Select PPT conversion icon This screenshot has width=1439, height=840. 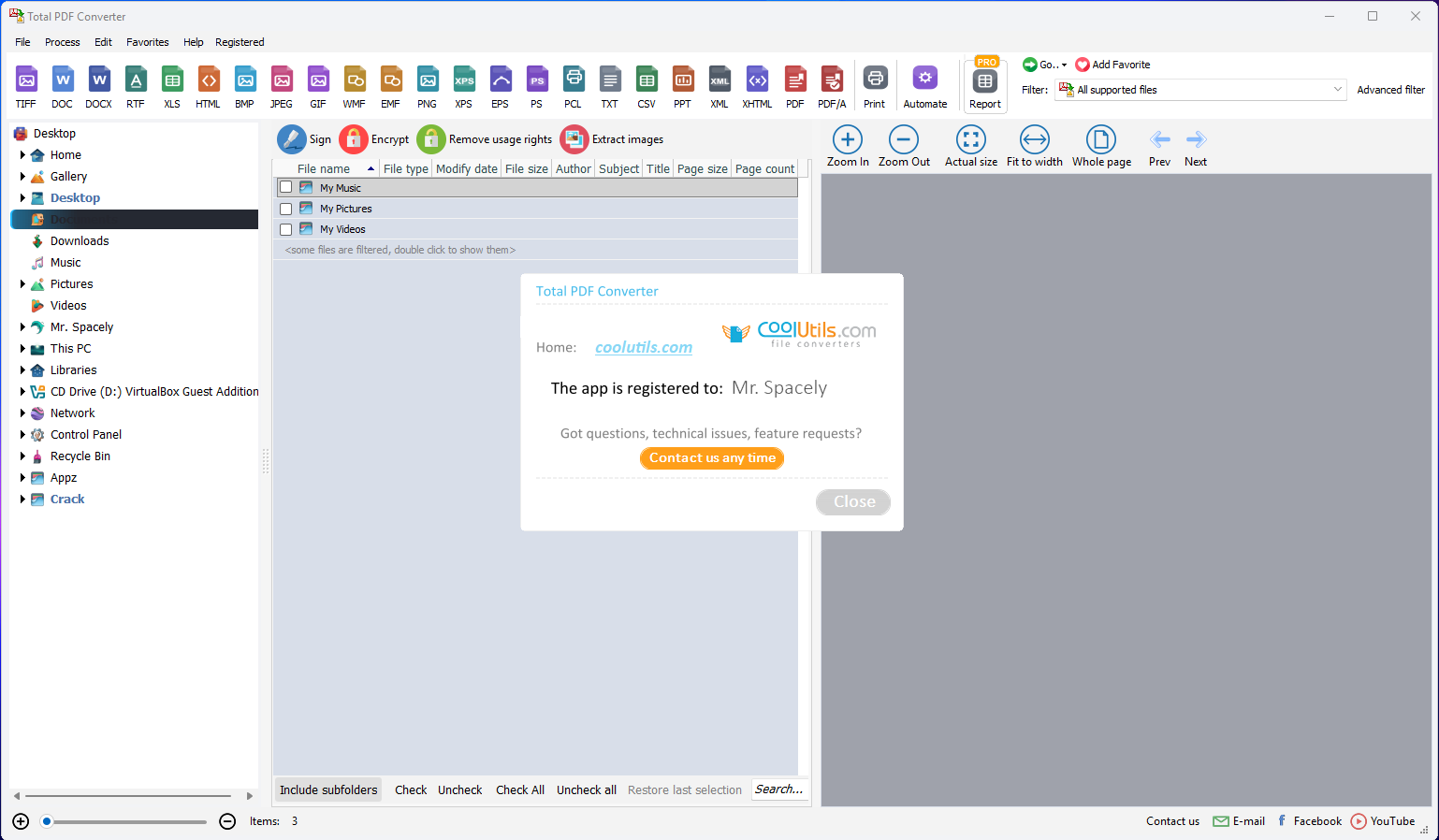tap(683, 87)
